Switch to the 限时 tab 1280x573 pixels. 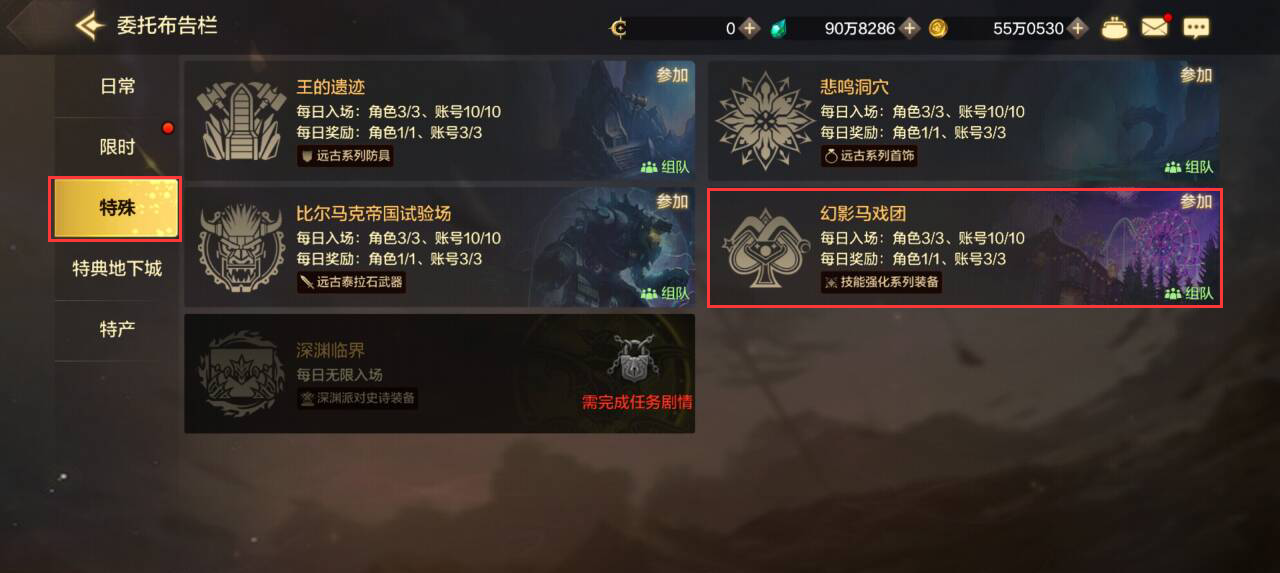point(117,148)
